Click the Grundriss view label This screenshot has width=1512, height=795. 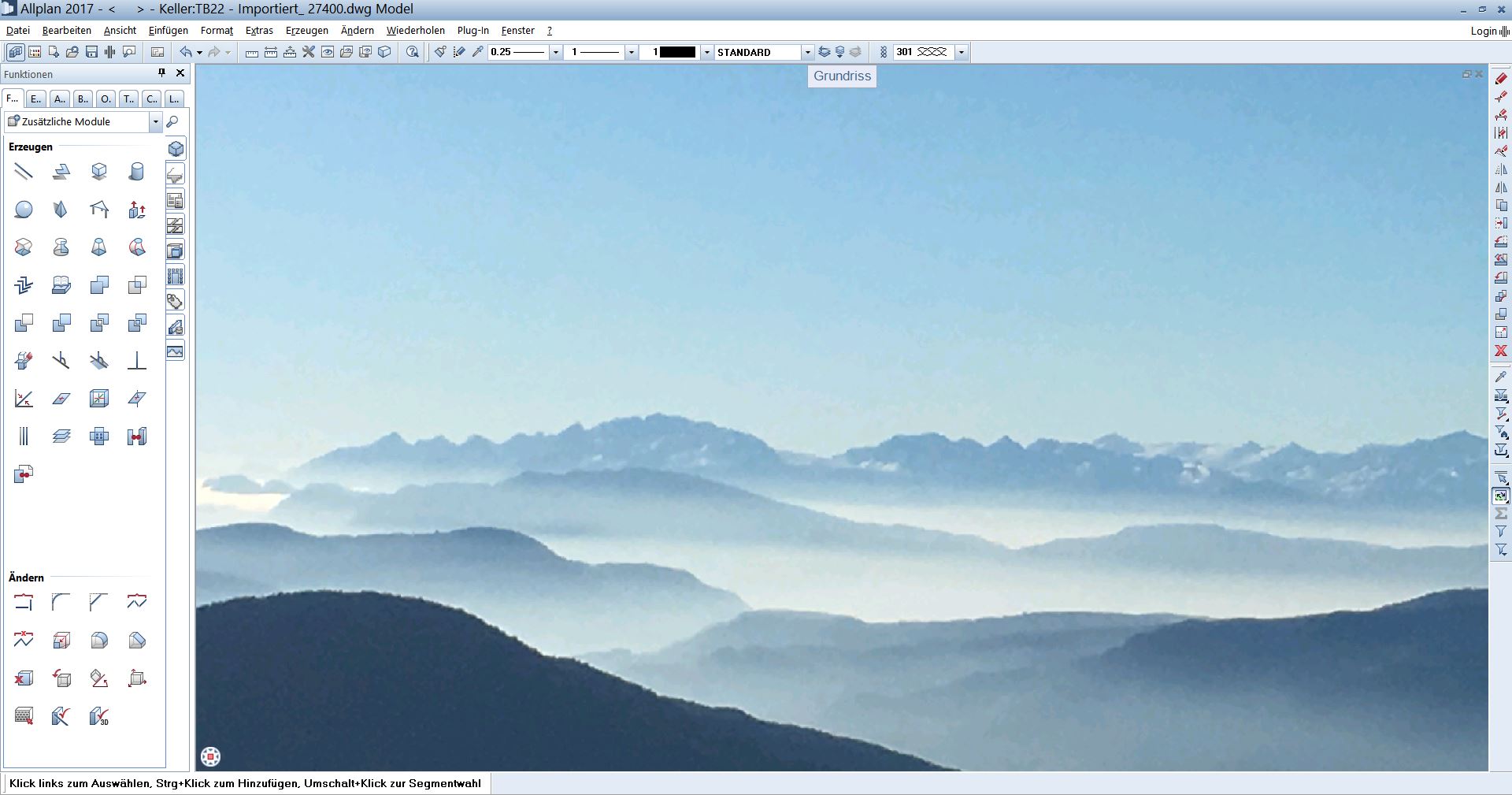(842, 76)
